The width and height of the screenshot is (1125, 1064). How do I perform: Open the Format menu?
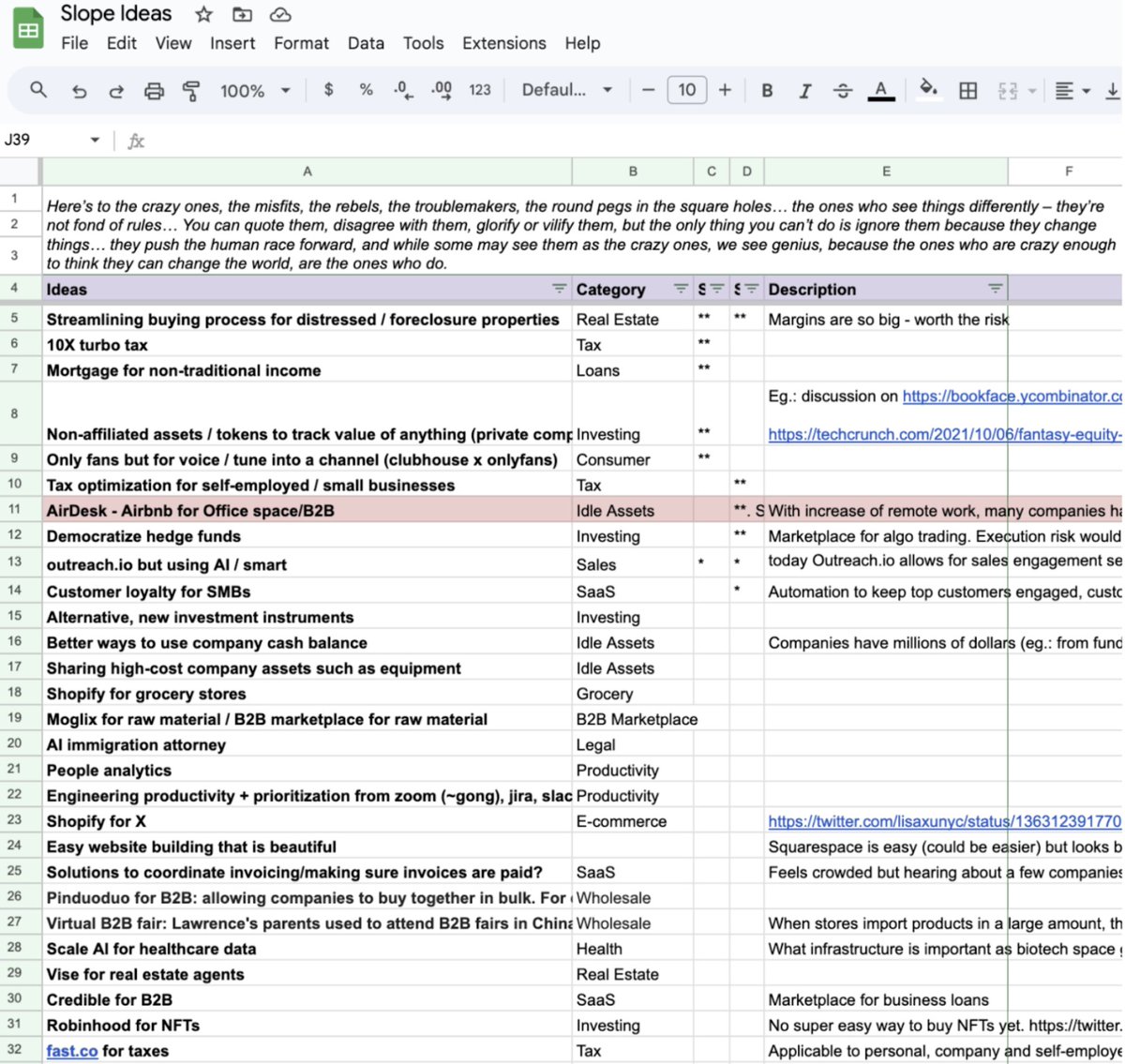[x=301, y=43]
